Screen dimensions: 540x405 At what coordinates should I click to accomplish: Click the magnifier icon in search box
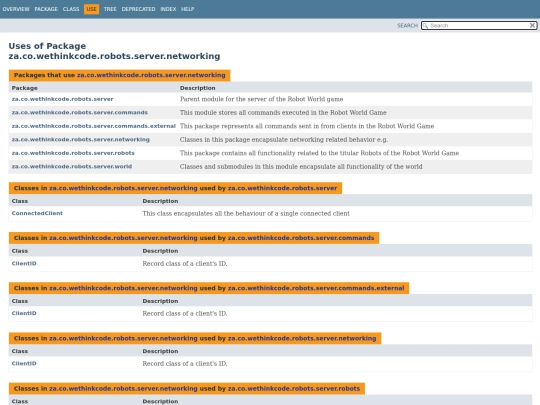(x=425, y=25)
